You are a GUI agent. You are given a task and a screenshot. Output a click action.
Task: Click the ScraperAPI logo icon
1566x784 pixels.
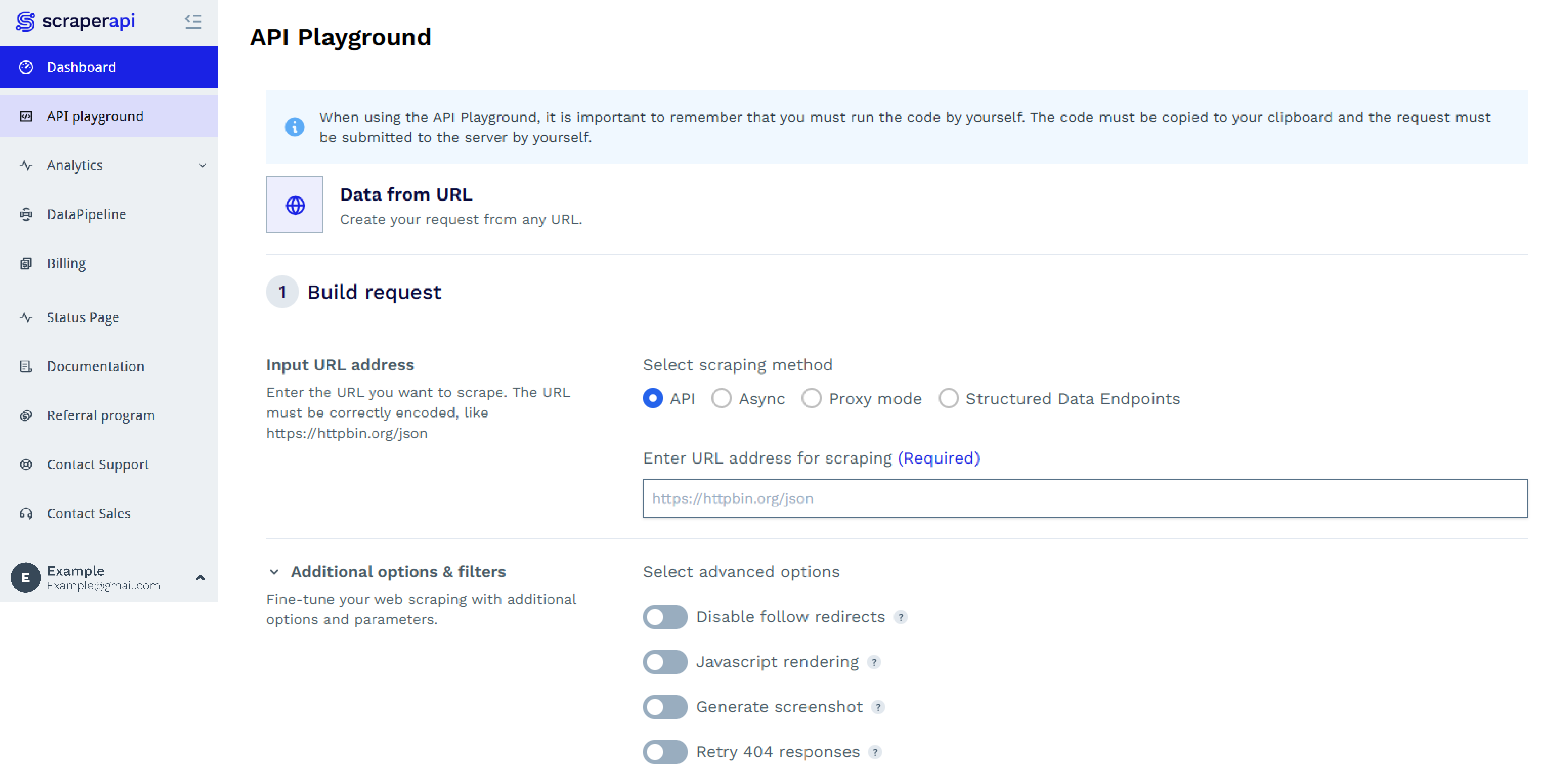(x=25, y=21)
